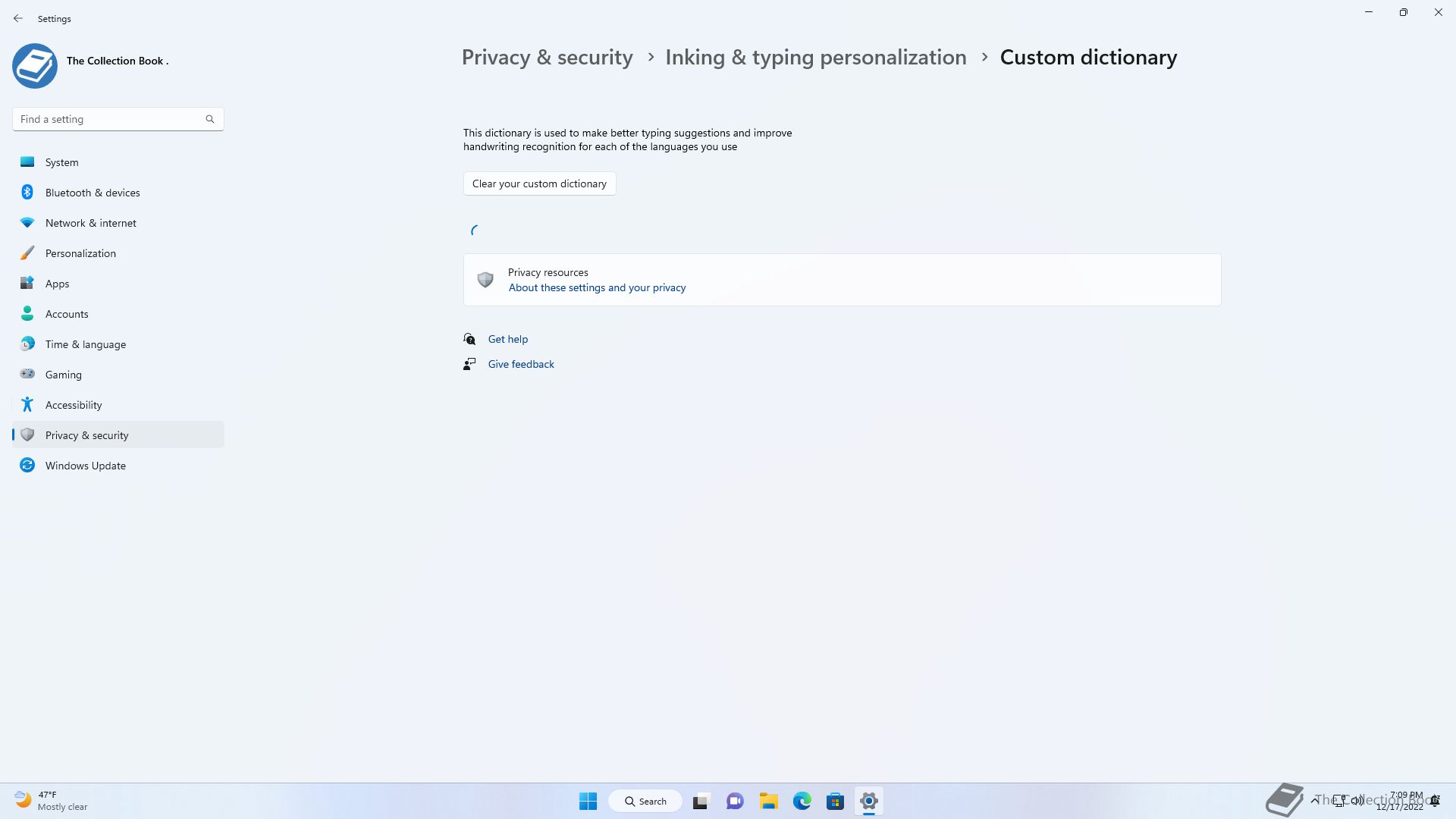Screen dimensions: 1456x819
Task: Go to Inking & typing personalization breadcrumb
Action: [x=816, y=58]
